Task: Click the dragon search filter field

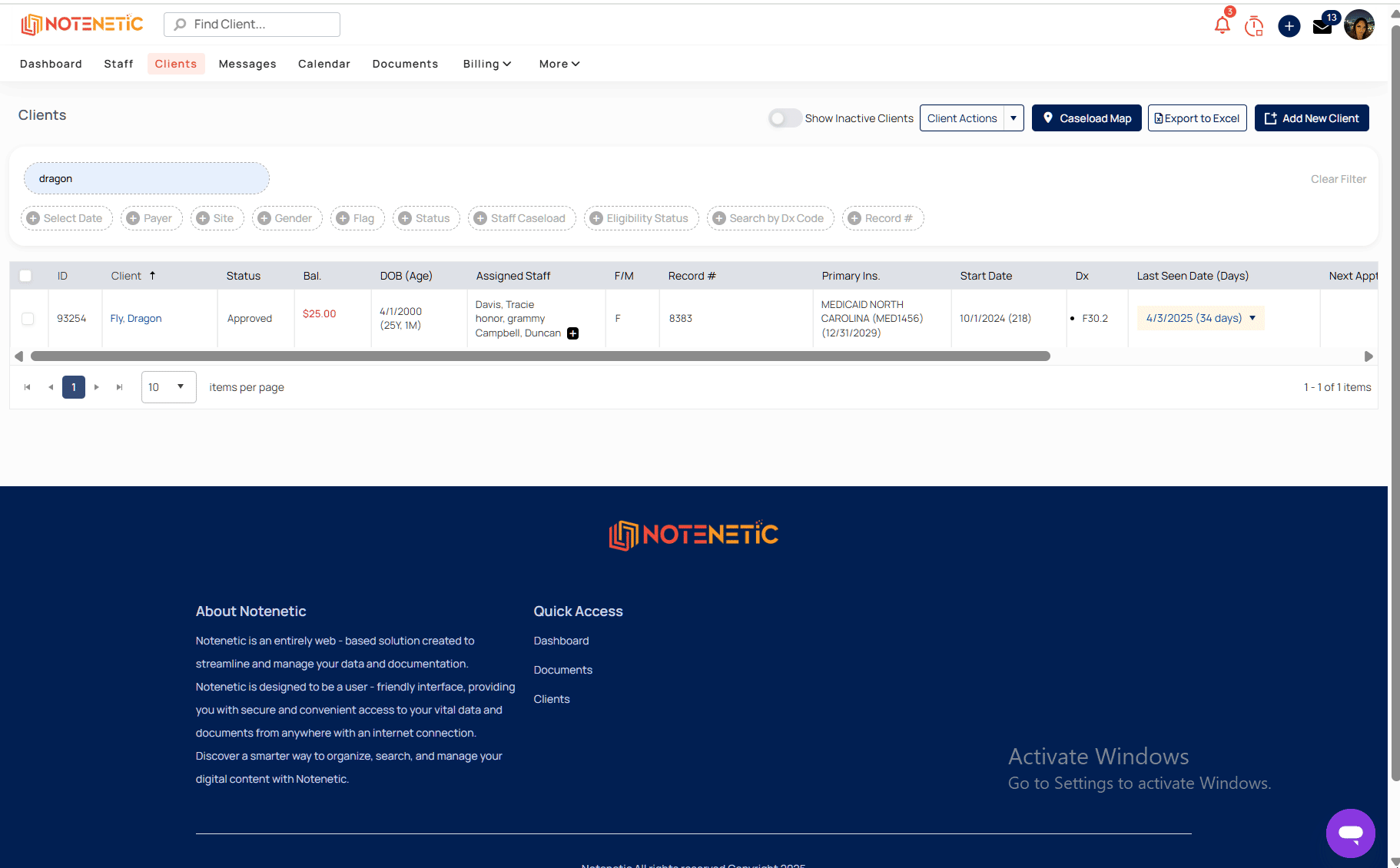Action: [147, 178]
